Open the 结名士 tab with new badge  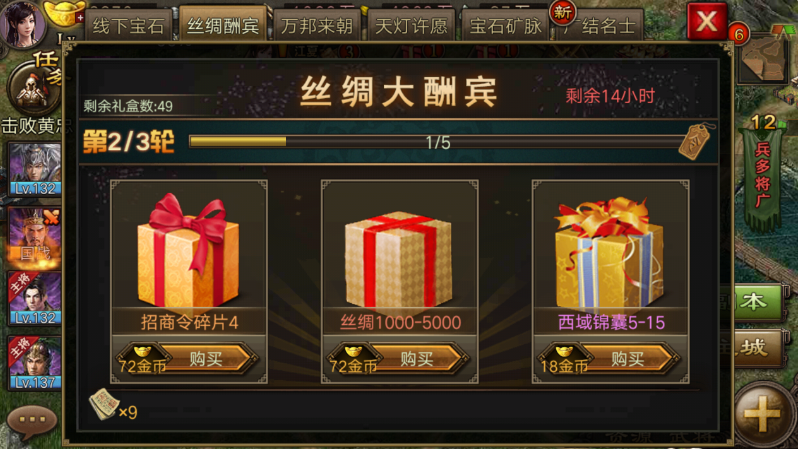tap(601, 25)
